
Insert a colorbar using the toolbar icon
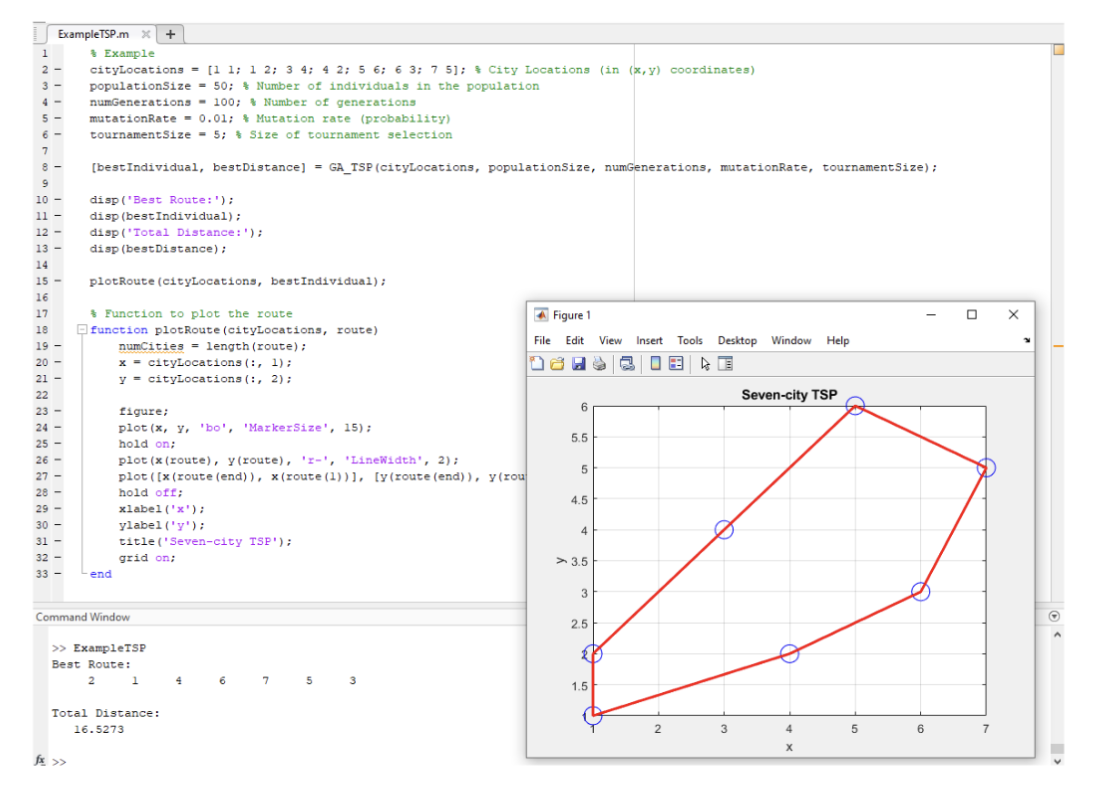point(655,364)
